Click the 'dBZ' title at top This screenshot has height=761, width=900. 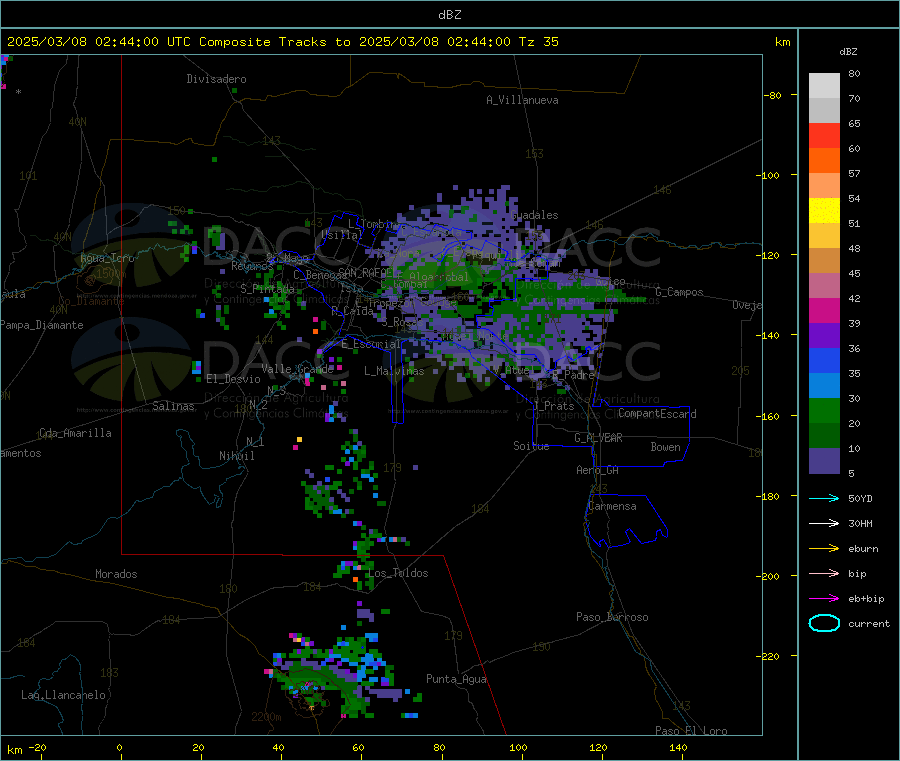pos(449,15)
